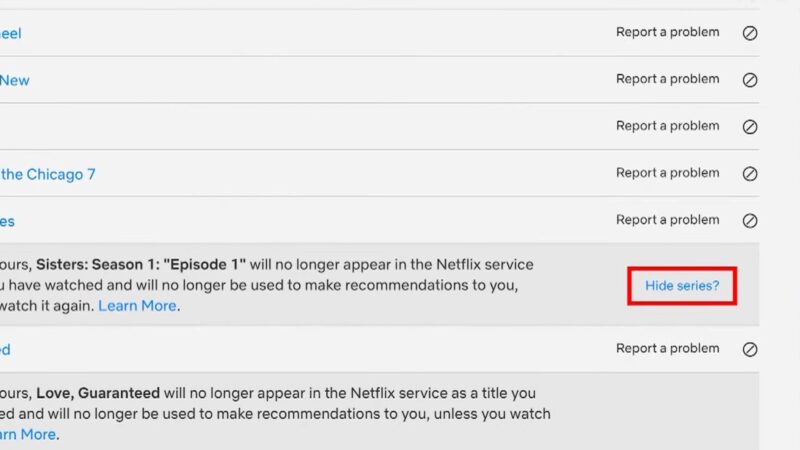This screenshot has height=450, width=800.
Task: Hide the row with no visible title
Action: (x=750, y=127)
